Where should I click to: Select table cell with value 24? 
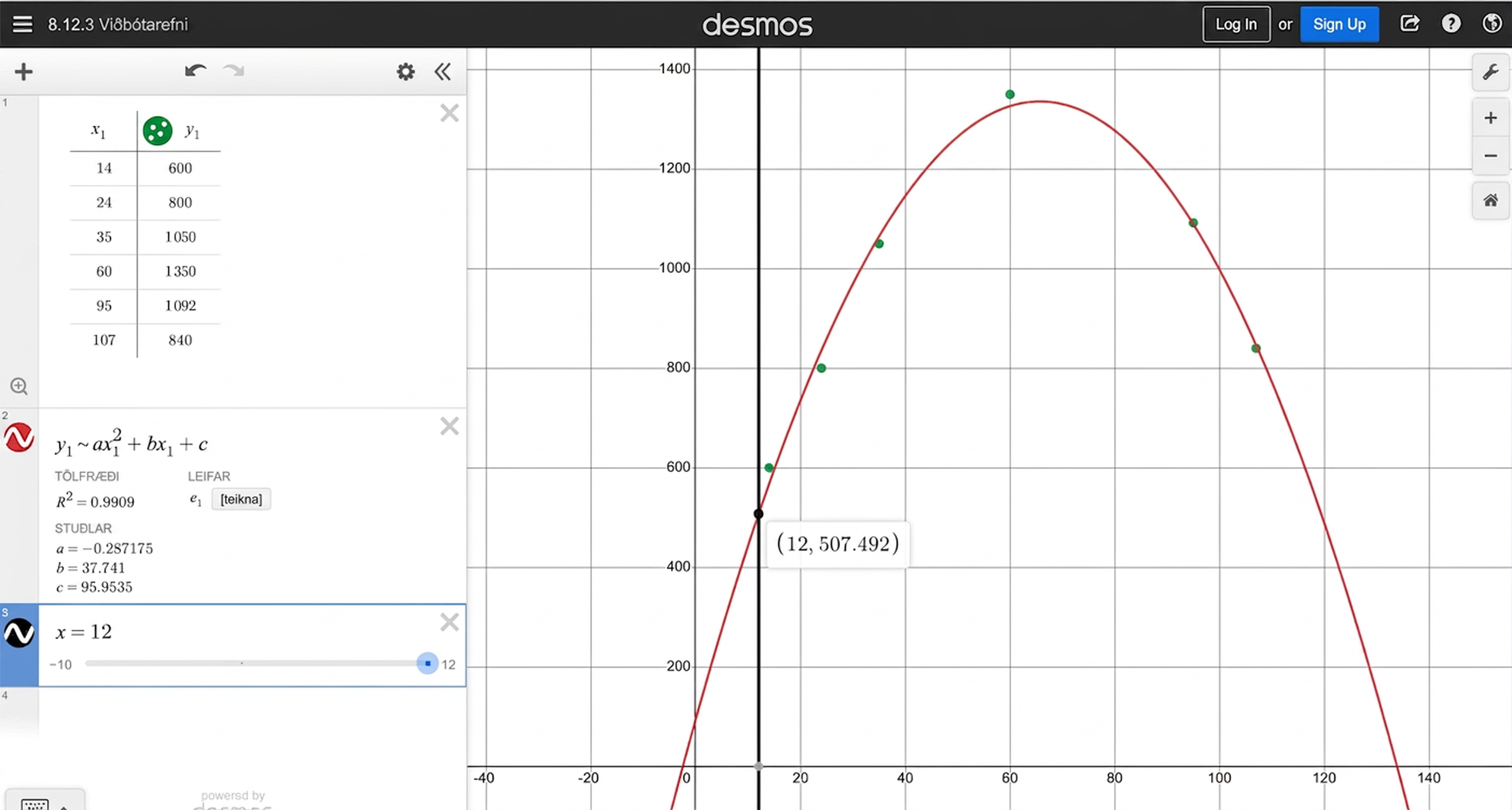(104, 203)
